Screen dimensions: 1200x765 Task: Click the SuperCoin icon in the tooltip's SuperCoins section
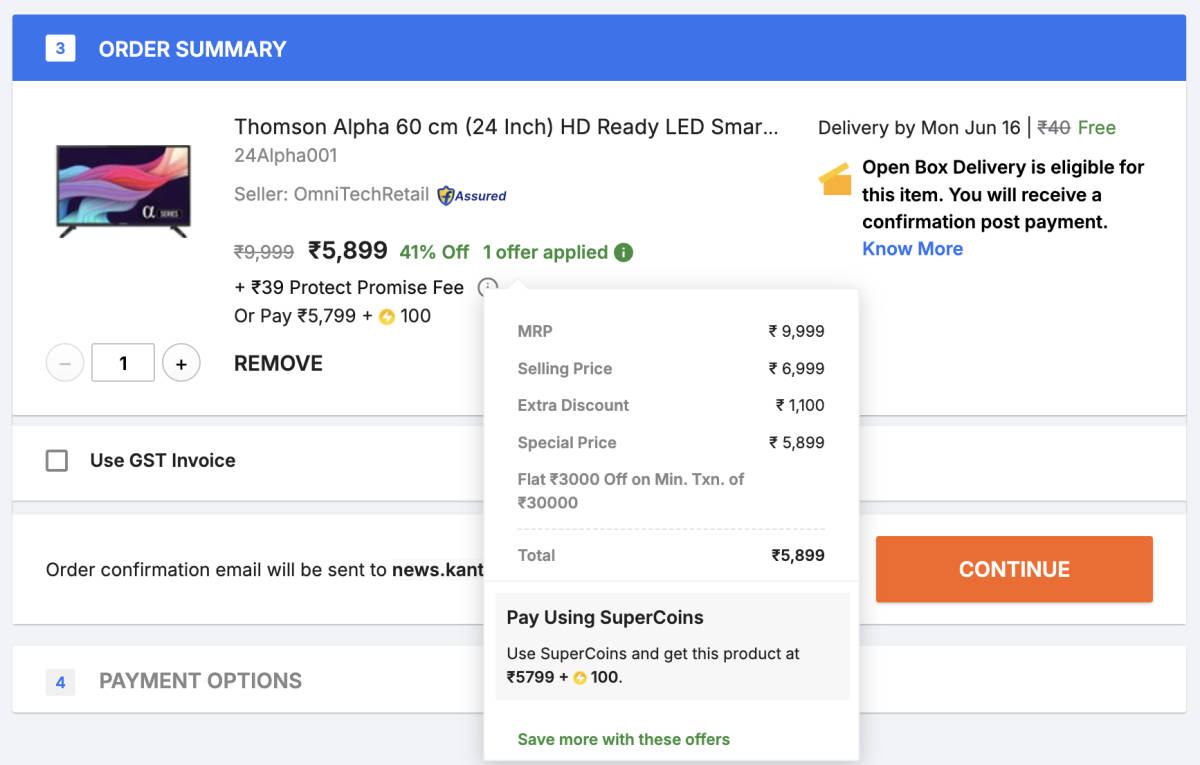(x=580, y=678)
